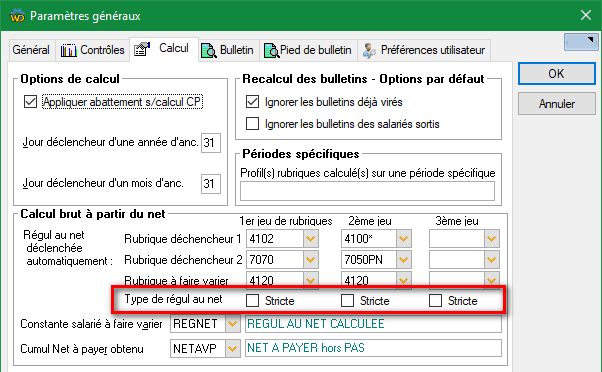
Task: Close the Paramètres généraux dialog
Action: coord(586,15)
